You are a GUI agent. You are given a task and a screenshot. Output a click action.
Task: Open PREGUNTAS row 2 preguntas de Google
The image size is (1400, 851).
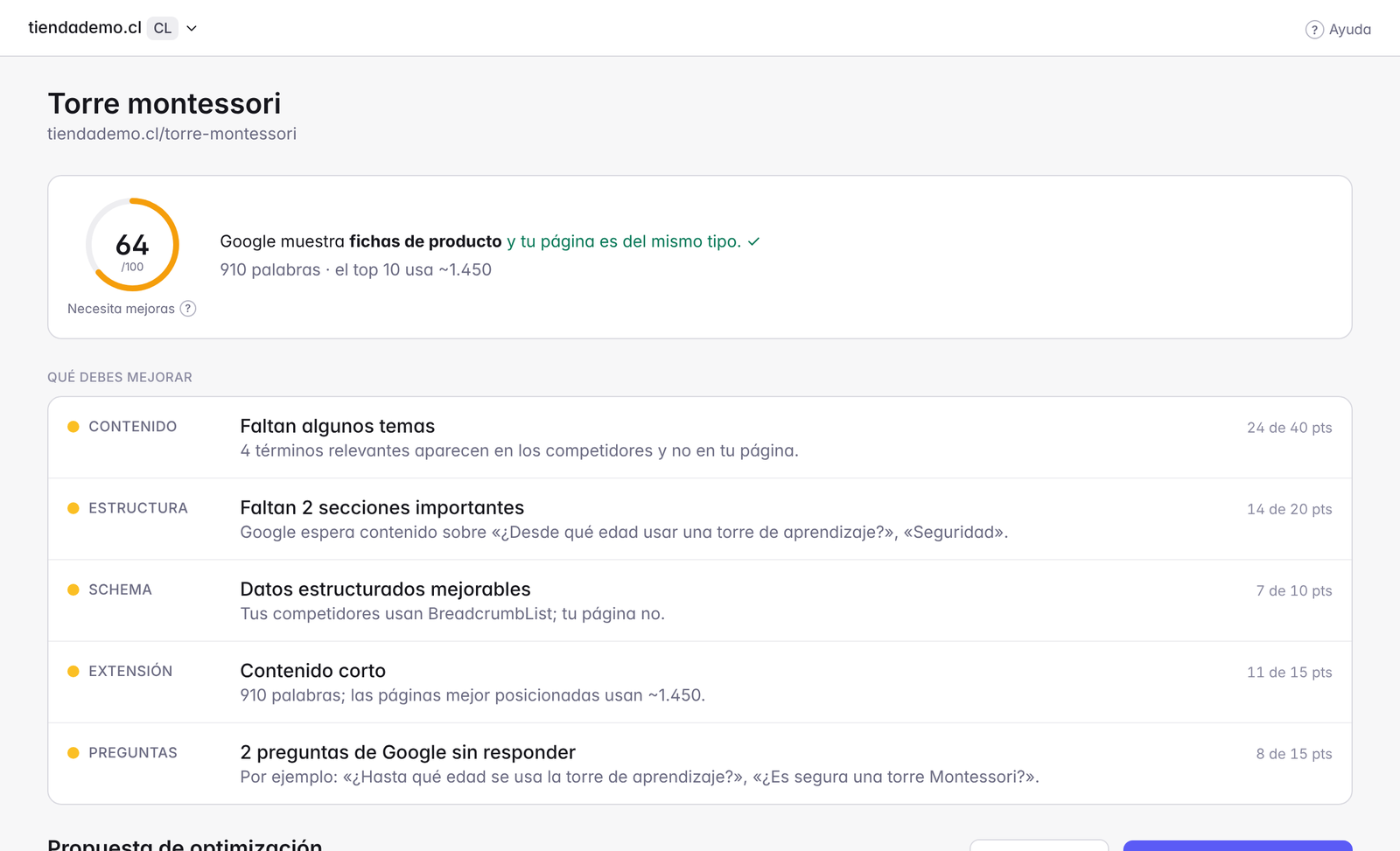(x=700, y=763)
